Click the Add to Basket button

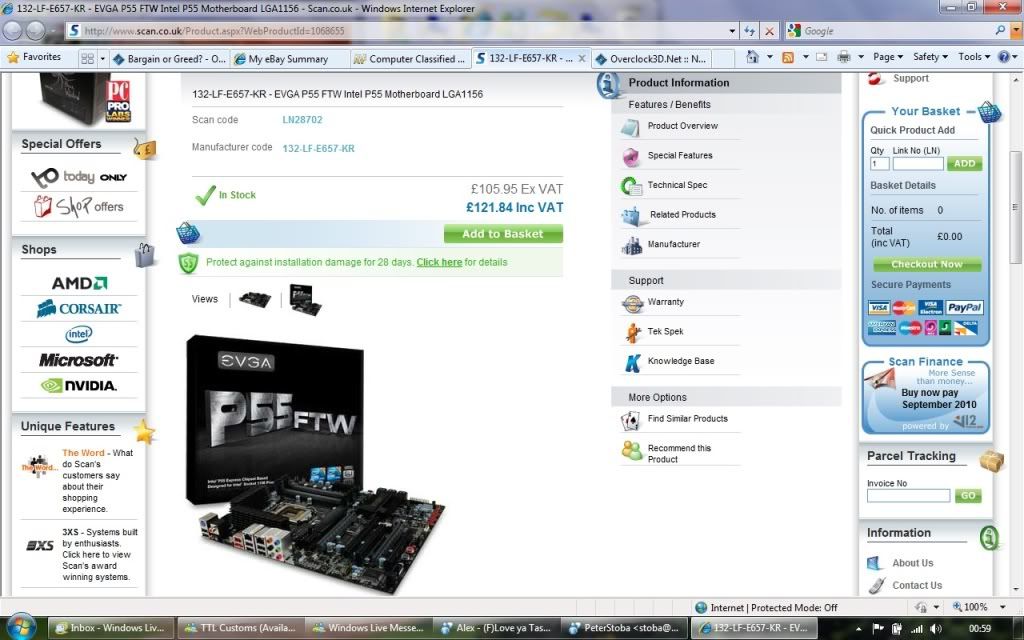pos(503,234)
